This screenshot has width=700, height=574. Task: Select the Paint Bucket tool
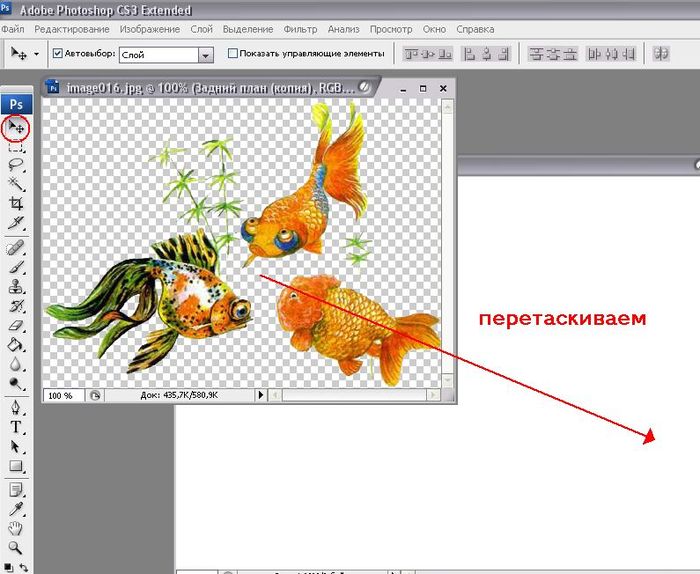(x=16, y=345)
